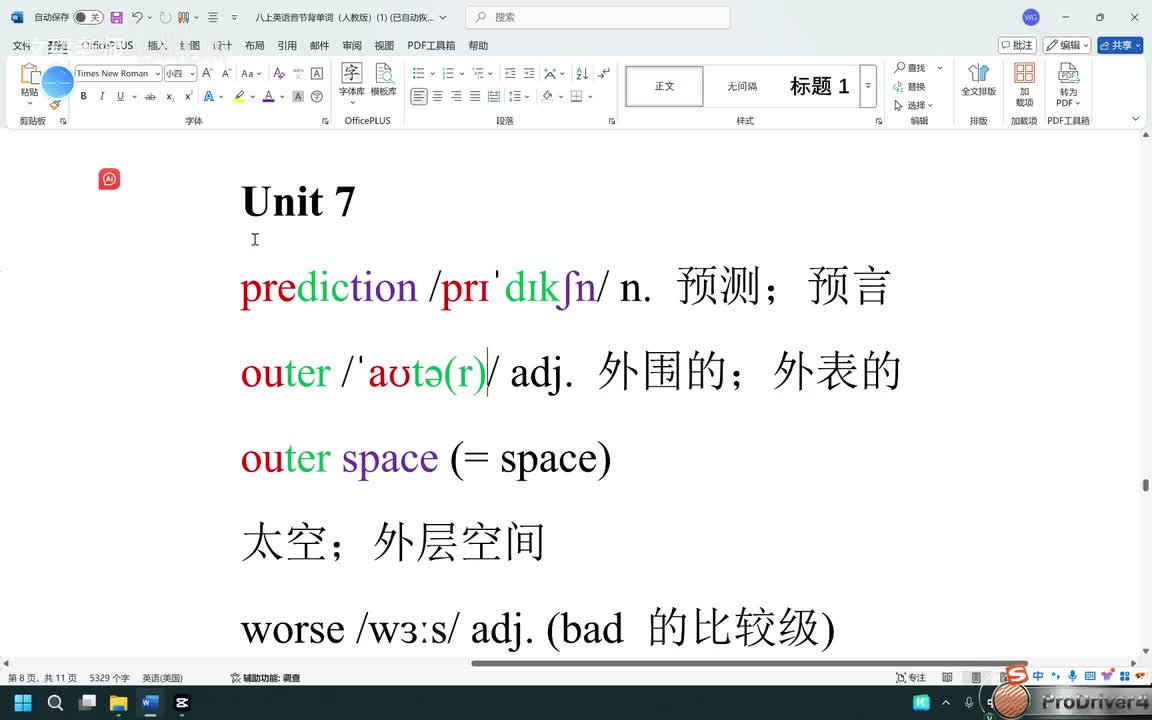Click the Replace icon in Editing group
The width and height of the screenshot is (1152, 720).
pos(910,87)
